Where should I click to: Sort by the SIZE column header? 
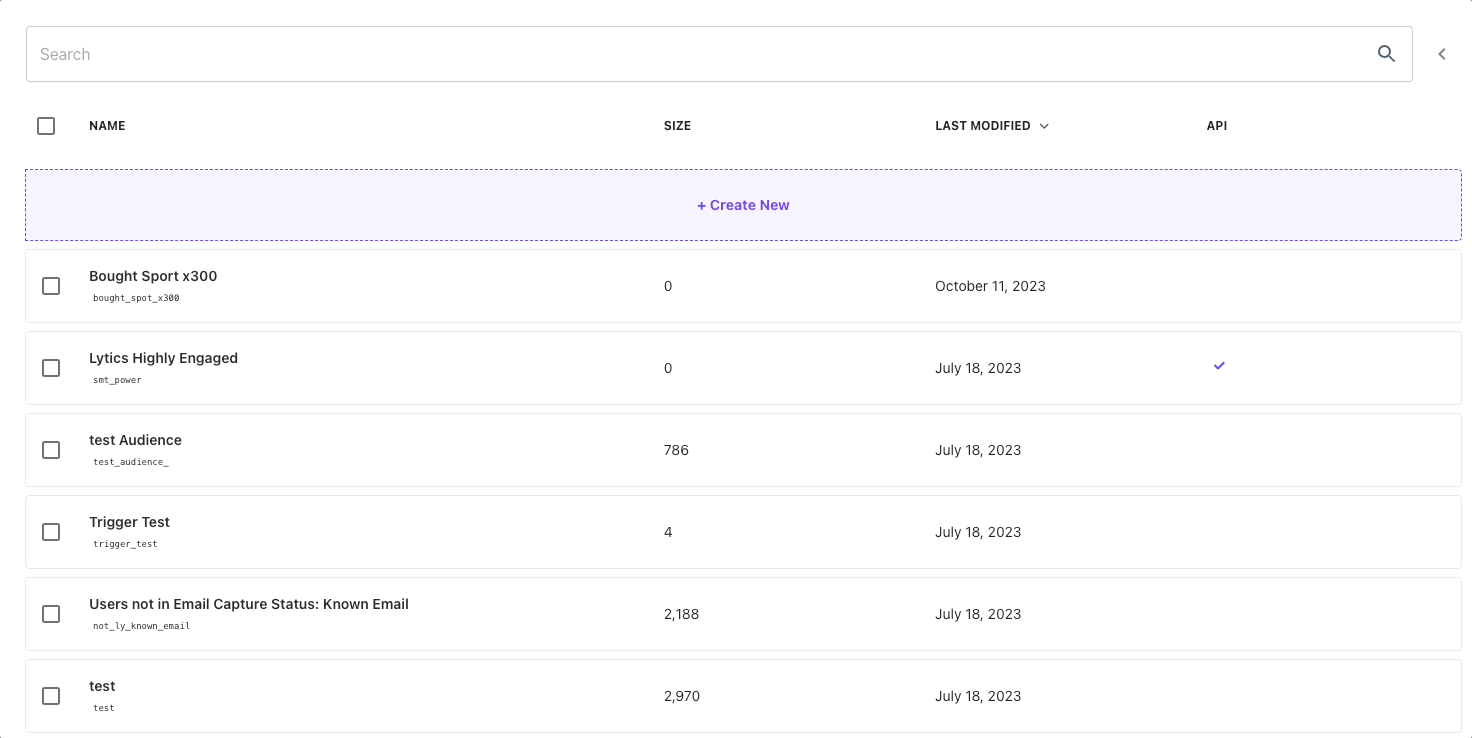click(677, 126)
